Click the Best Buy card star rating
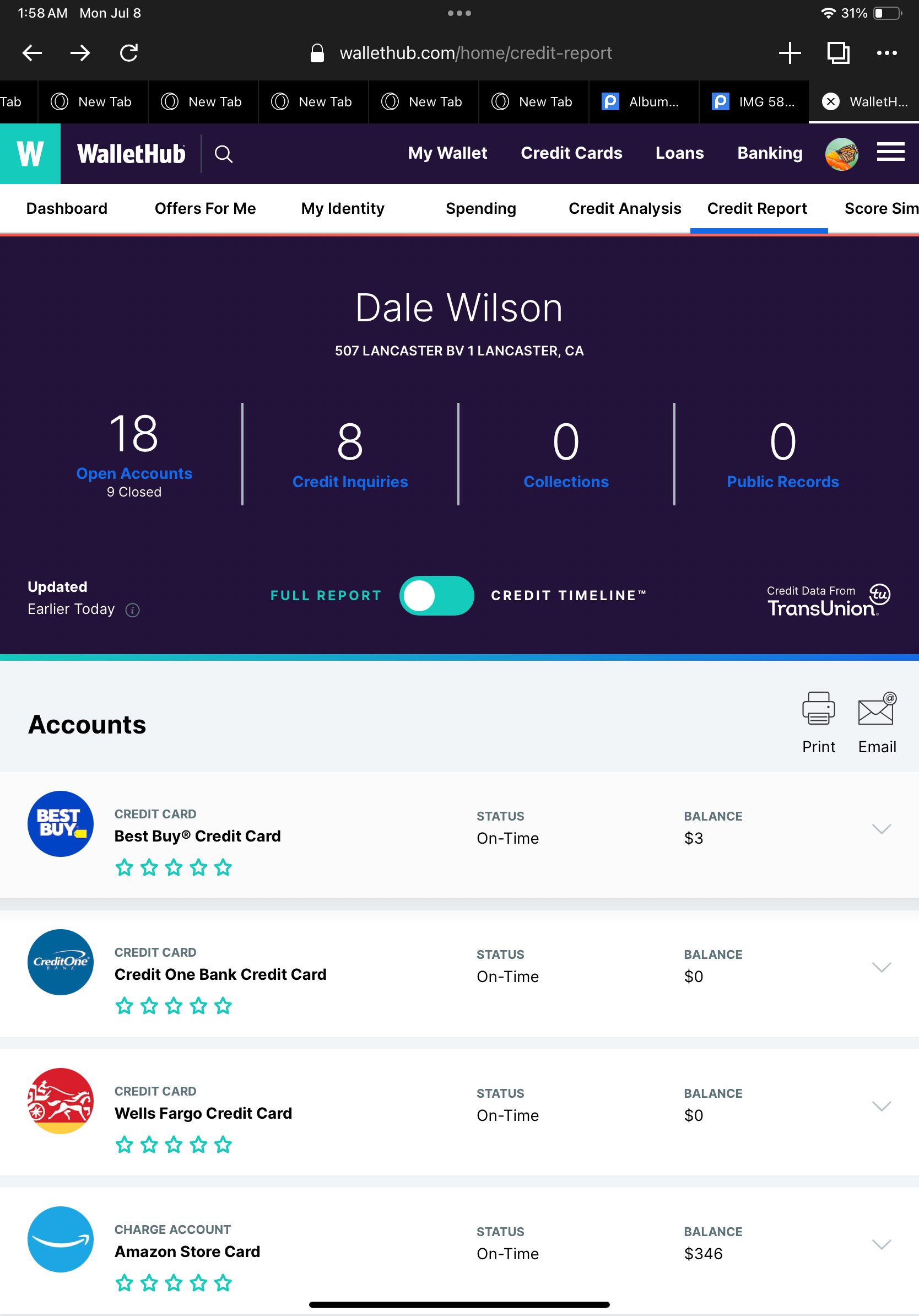Viewport: 919px width, 1316px height. 174,868
